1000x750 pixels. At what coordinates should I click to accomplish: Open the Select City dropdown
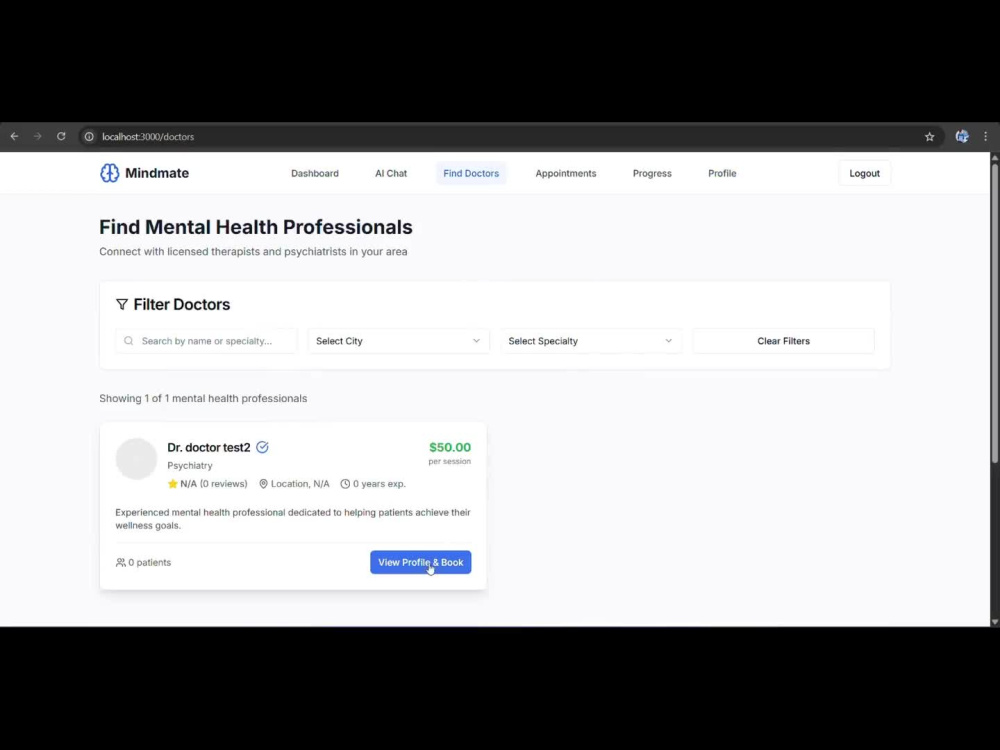click(399, 341)
